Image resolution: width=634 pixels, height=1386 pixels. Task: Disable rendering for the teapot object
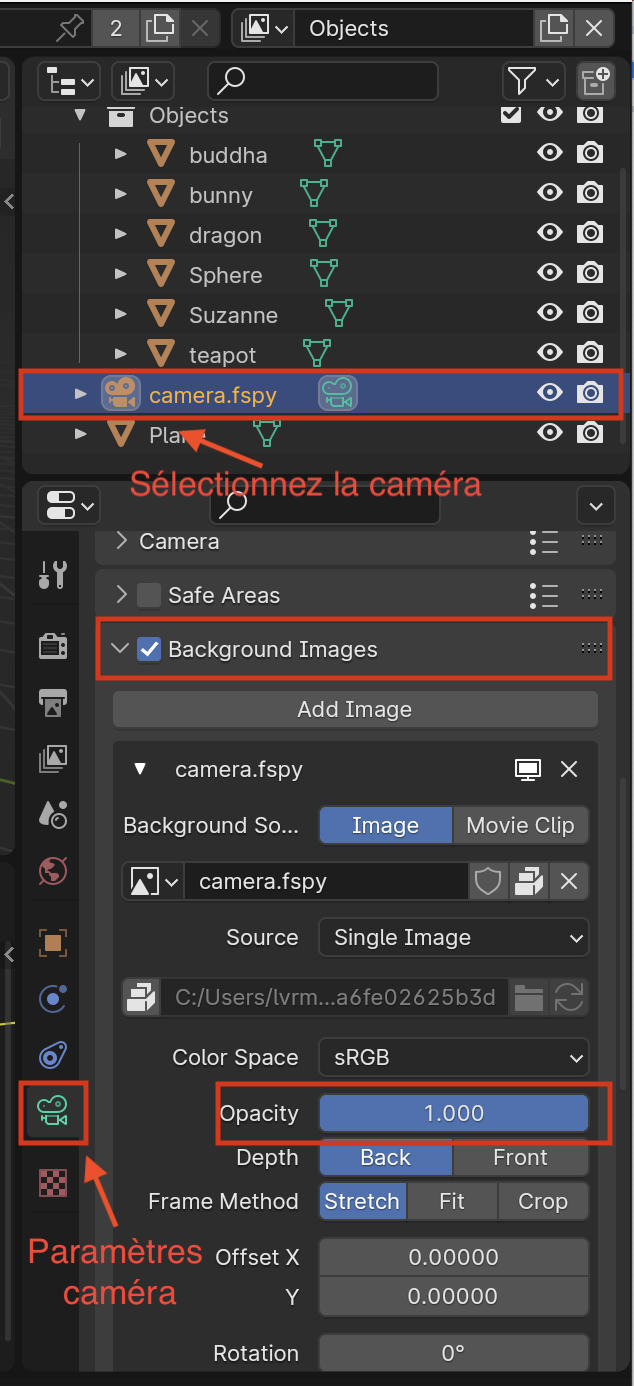590,353
